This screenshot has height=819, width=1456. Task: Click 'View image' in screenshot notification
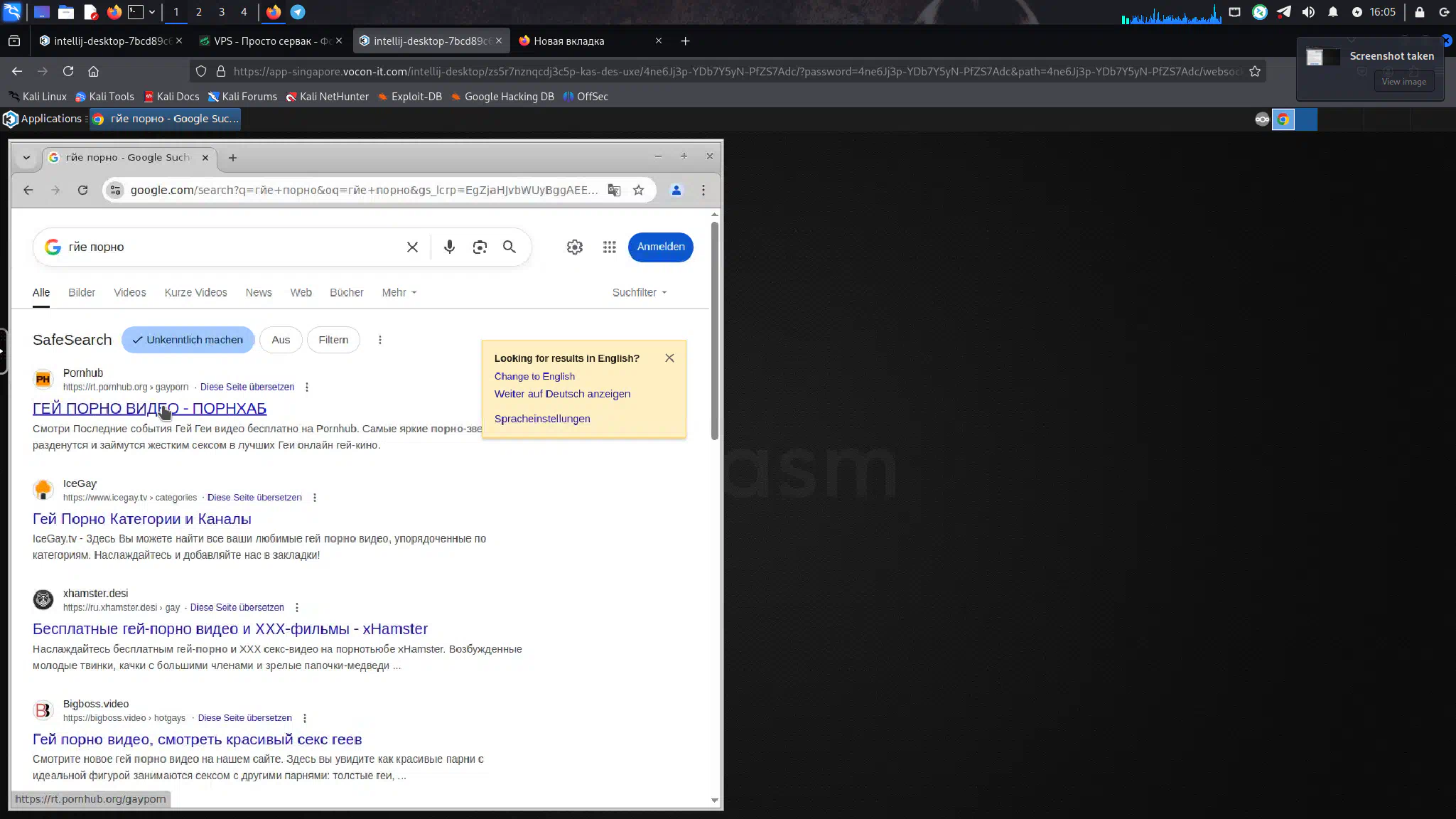click(1403, 82)
